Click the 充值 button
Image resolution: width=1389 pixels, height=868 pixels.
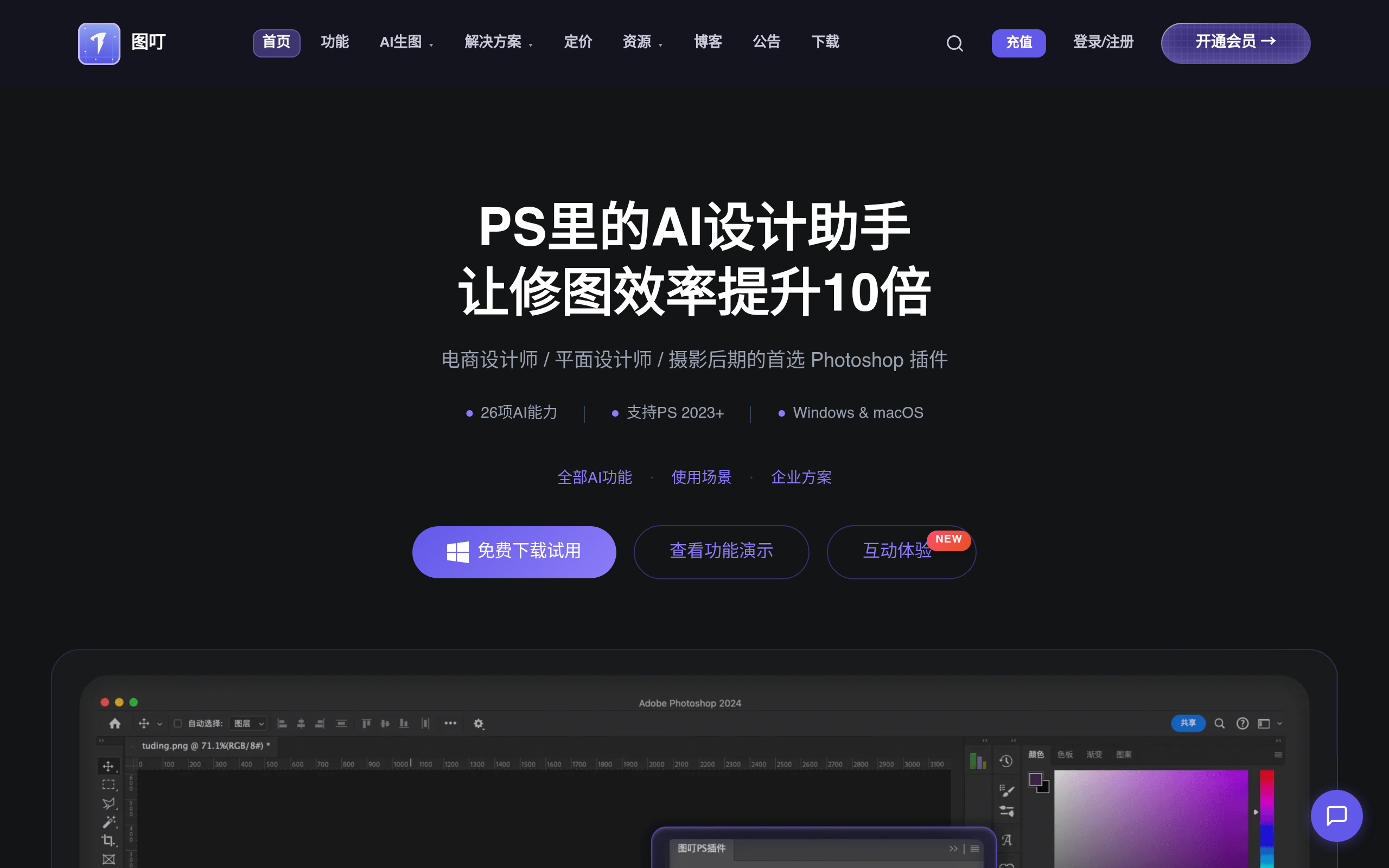pos(1019,43)
